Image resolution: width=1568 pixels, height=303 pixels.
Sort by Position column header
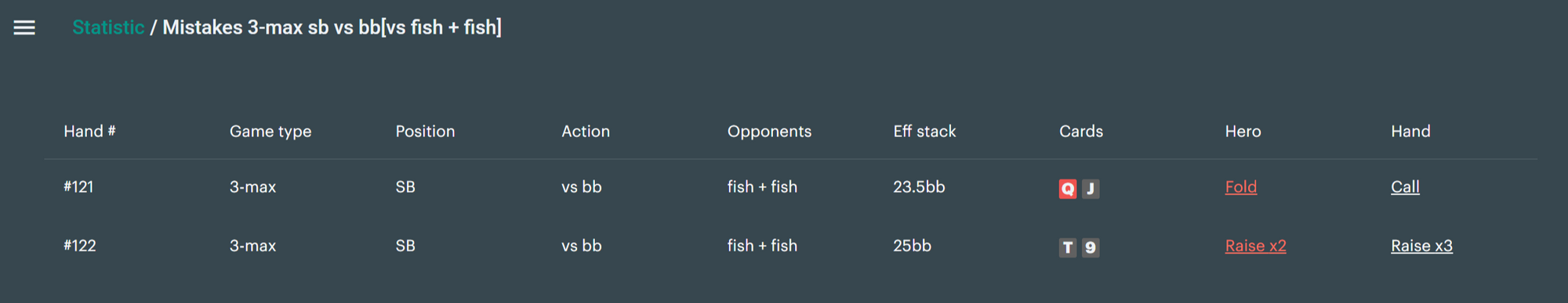point(425,132)
